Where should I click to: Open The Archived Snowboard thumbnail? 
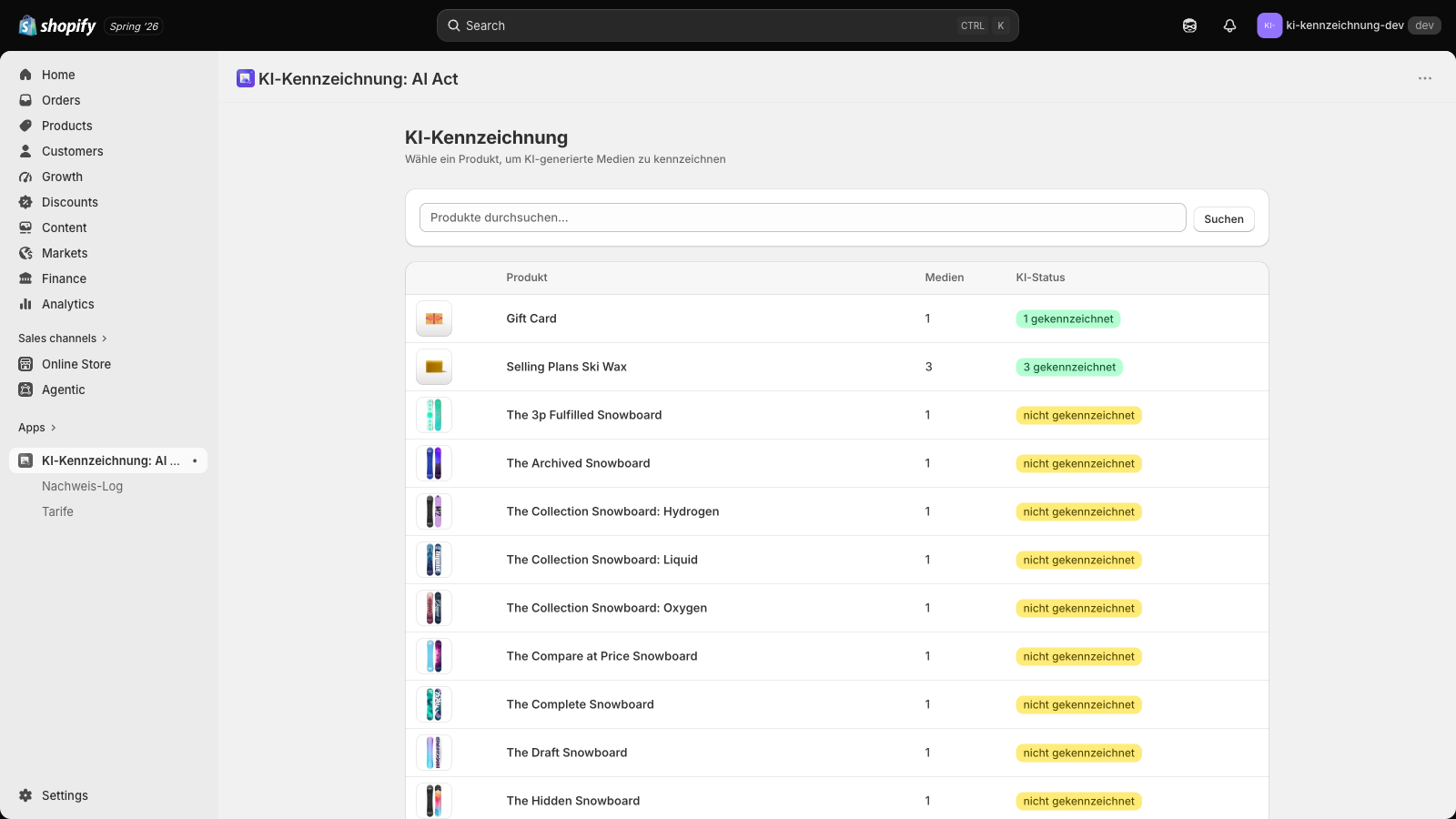[434, 463]
